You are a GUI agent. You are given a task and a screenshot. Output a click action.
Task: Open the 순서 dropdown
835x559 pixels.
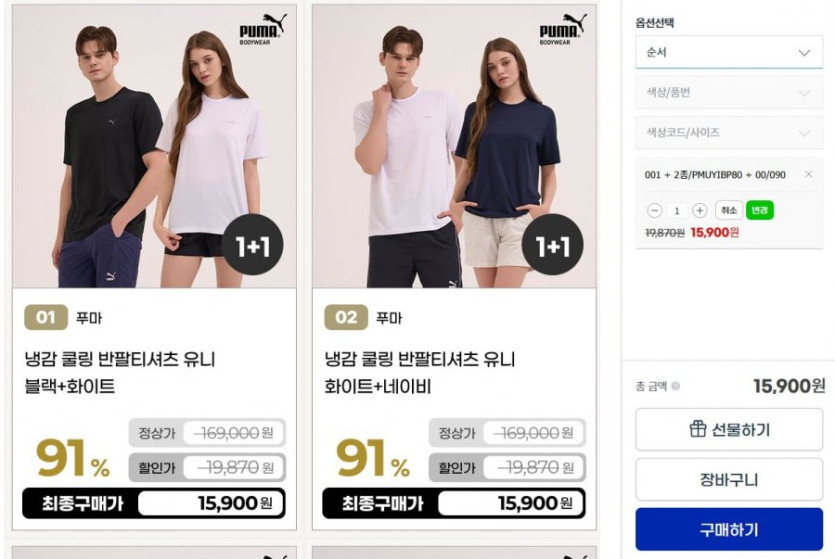728,52
